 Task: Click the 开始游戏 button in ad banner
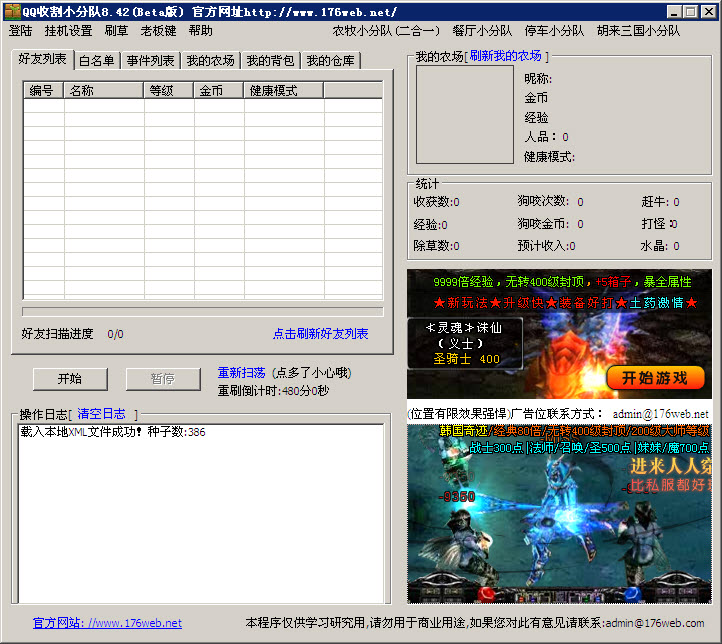point(655,378)
